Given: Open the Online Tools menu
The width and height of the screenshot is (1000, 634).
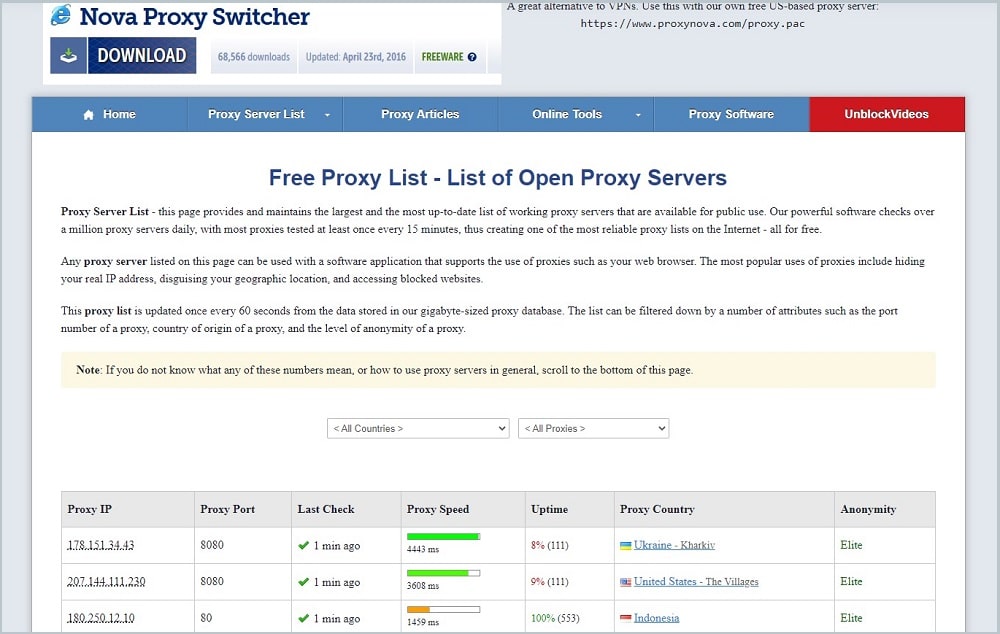Looking at the screenshot, I should (576, 114).
